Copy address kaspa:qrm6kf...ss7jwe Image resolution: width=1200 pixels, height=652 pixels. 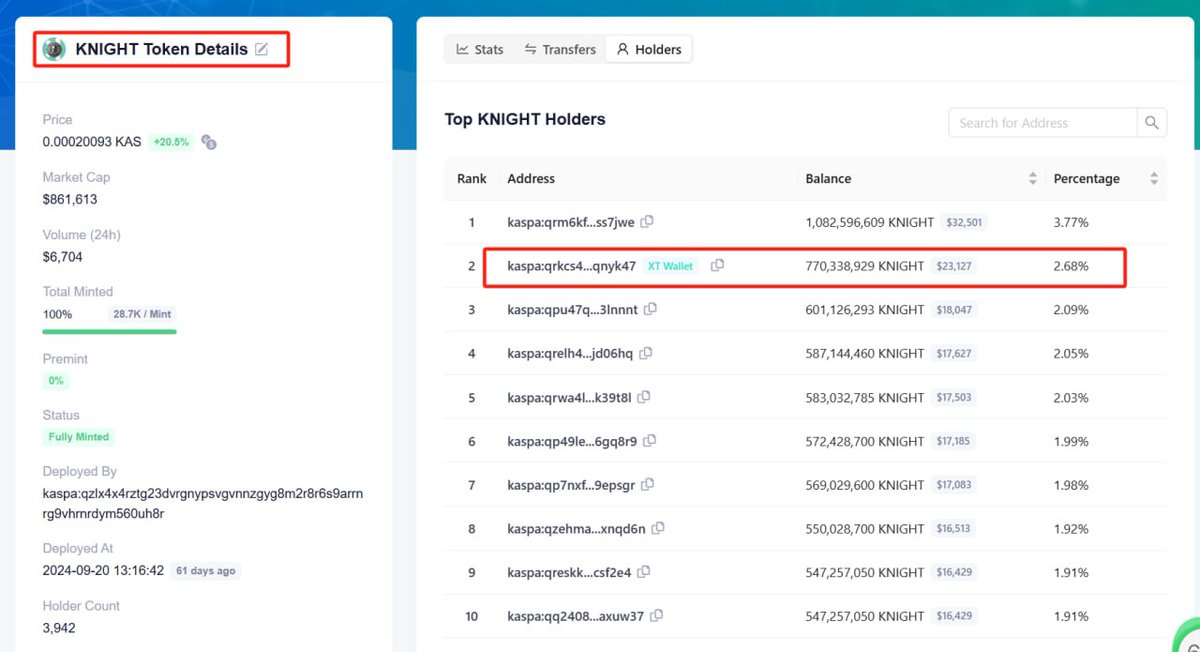[648, 222]
